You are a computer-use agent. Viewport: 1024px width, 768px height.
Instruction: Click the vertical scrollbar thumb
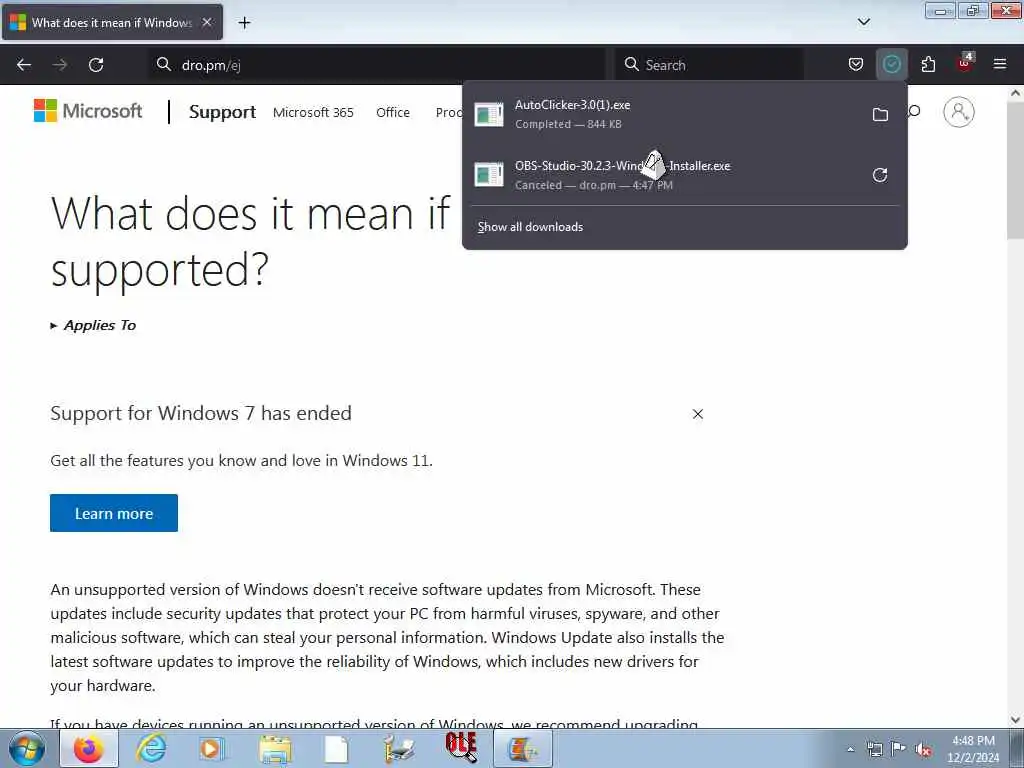click(x=1016, y=170)
